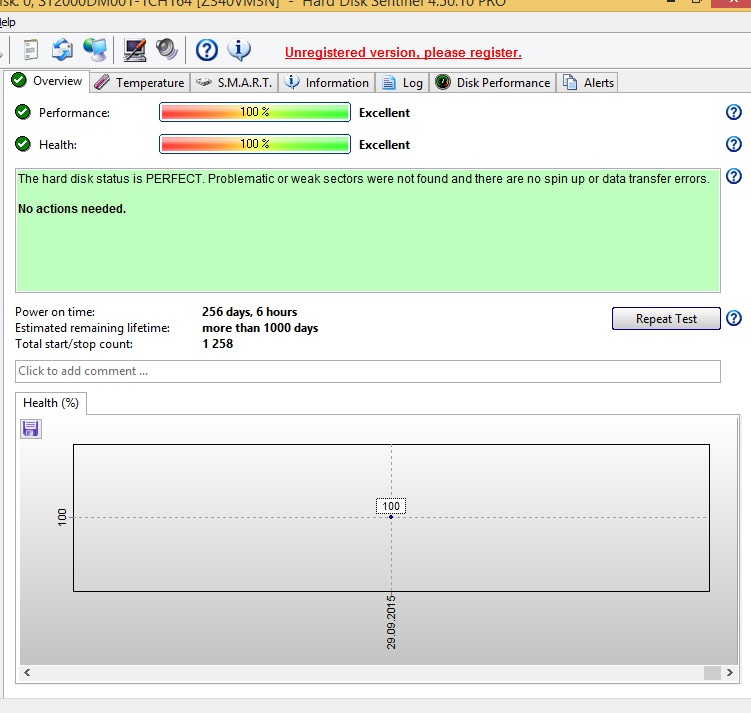
Task: Click the info bubble icon in toolbar
Action: click(x=239, y=50)
